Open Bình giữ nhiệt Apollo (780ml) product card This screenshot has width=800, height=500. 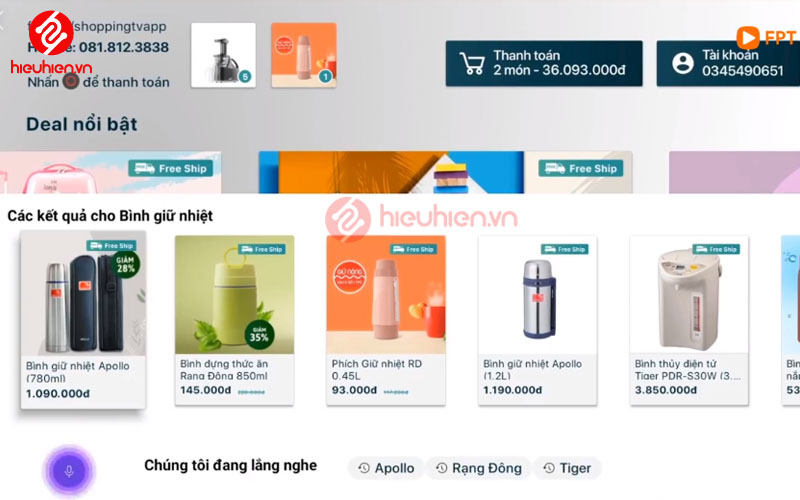[x=83, y=319]
